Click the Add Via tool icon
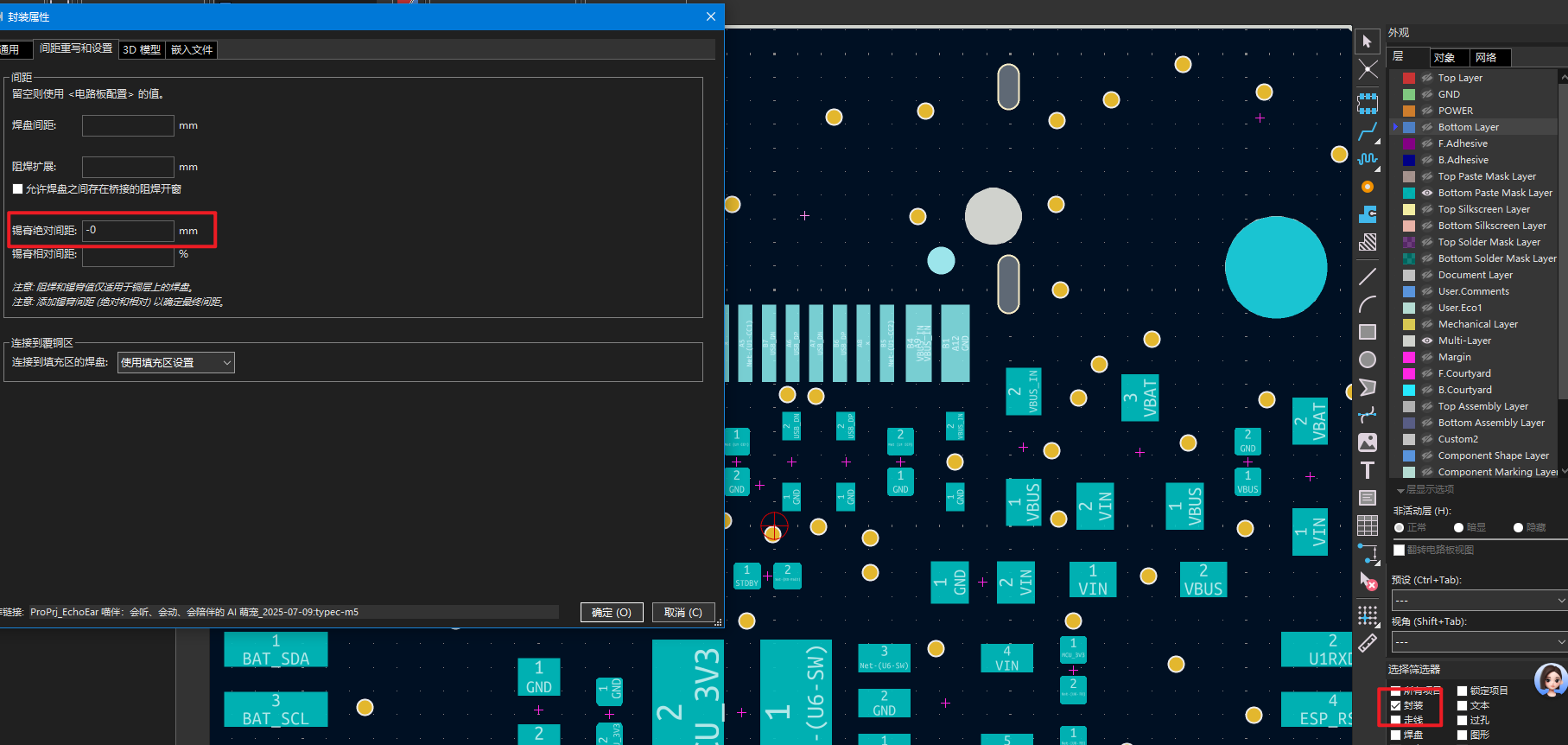The image size is (1568, 745). [x=1367, y=187]
